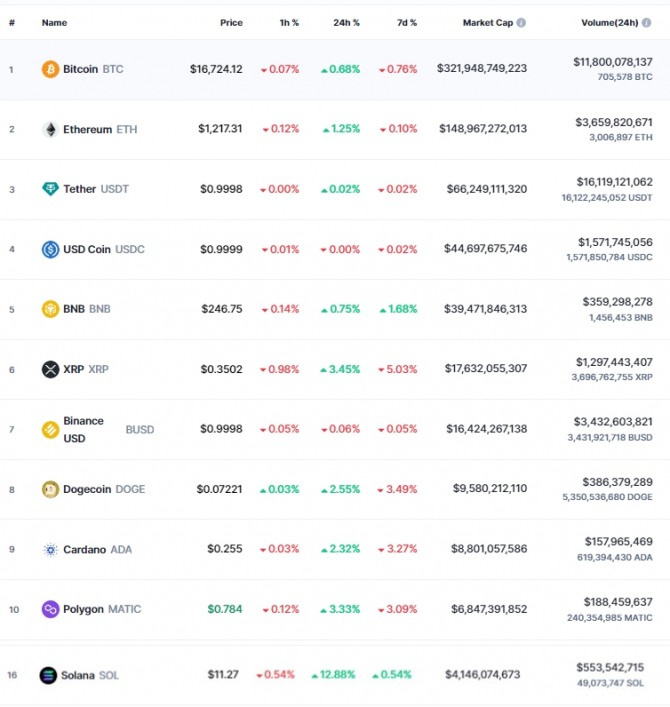Click the Polygon price $0.784
Viewport: 670px width, 707px height.
pos(225,609)
